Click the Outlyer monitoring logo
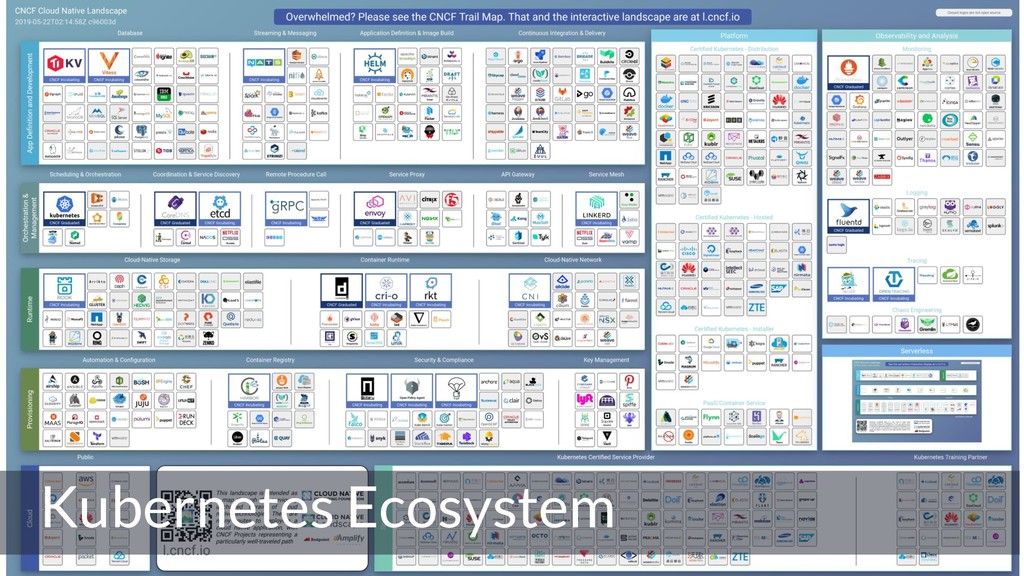 coord(904,138)
